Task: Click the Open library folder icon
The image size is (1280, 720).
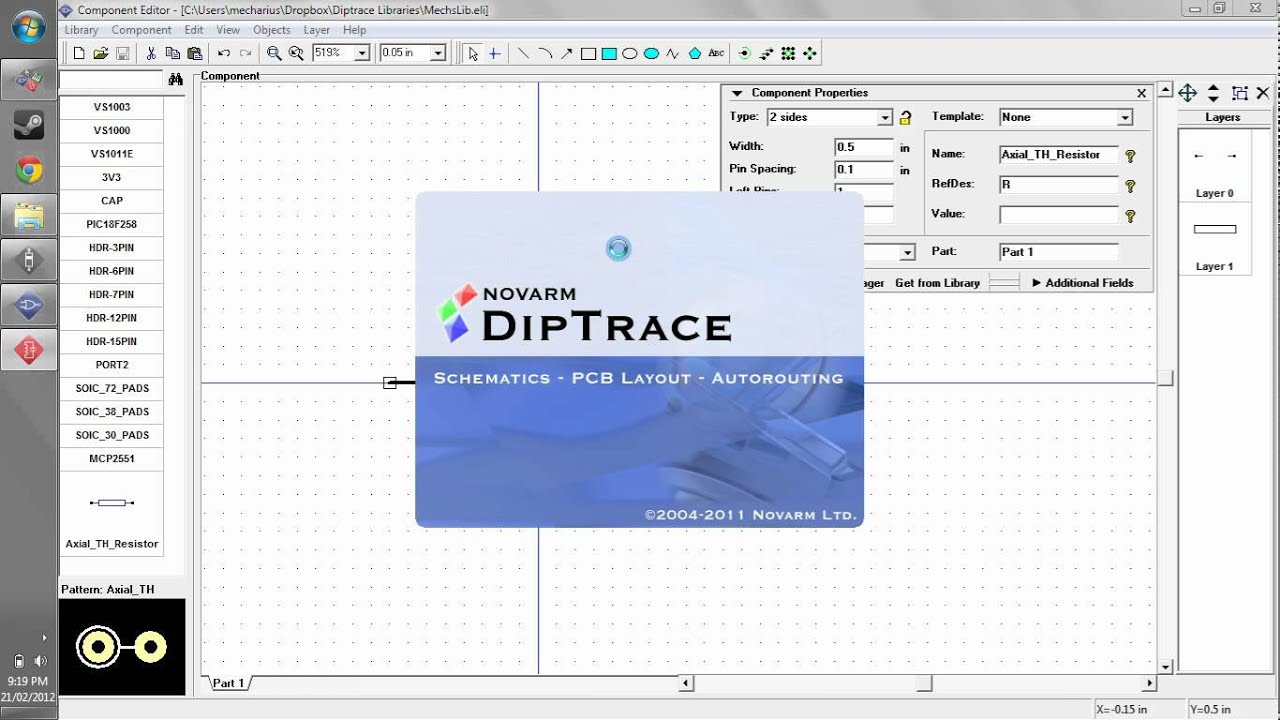Action: click(x=101, y=53)
